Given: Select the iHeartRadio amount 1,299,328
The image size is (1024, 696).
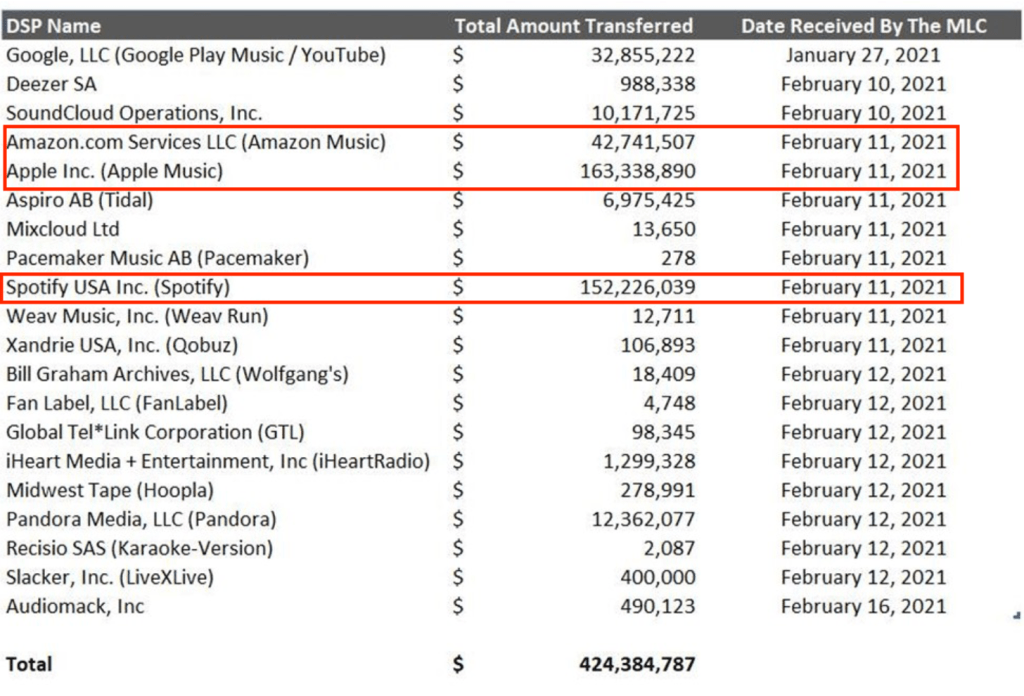Looking at the screenshot, I should coord(648,461).
